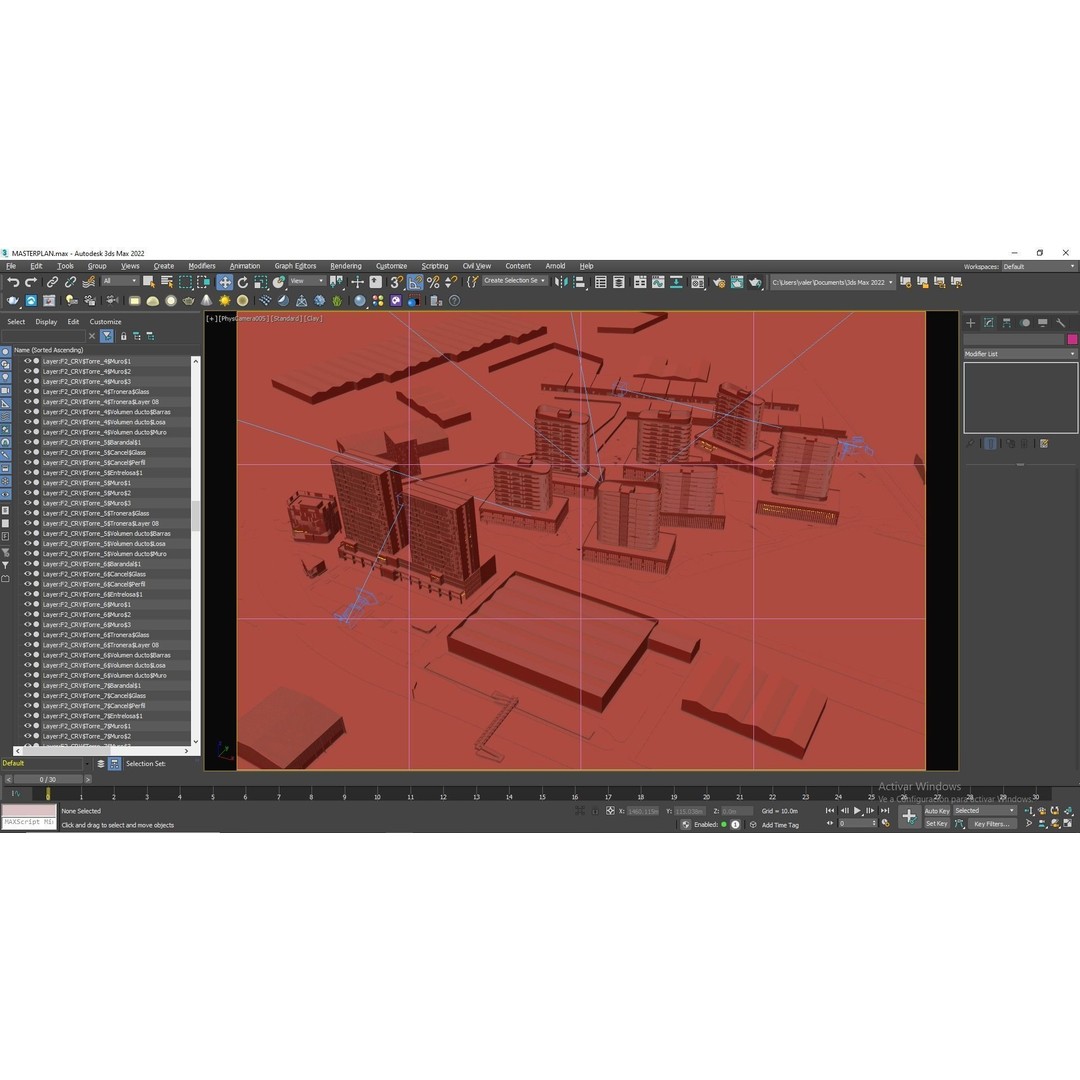This screenshot has width=1080, height=1080.
Task: Open Scene Explorer Display menu
Action: click(46, 322)
